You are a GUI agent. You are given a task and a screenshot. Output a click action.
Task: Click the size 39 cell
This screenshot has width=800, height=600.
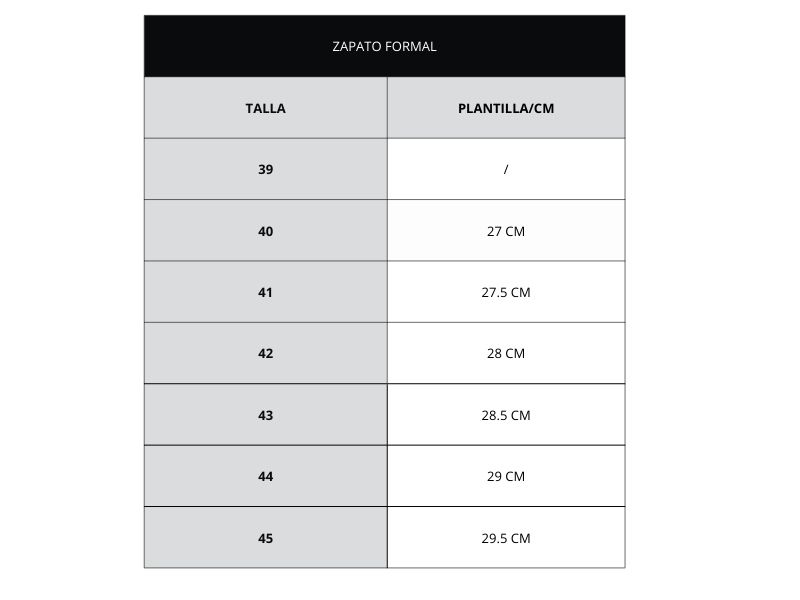click(265, 169)
